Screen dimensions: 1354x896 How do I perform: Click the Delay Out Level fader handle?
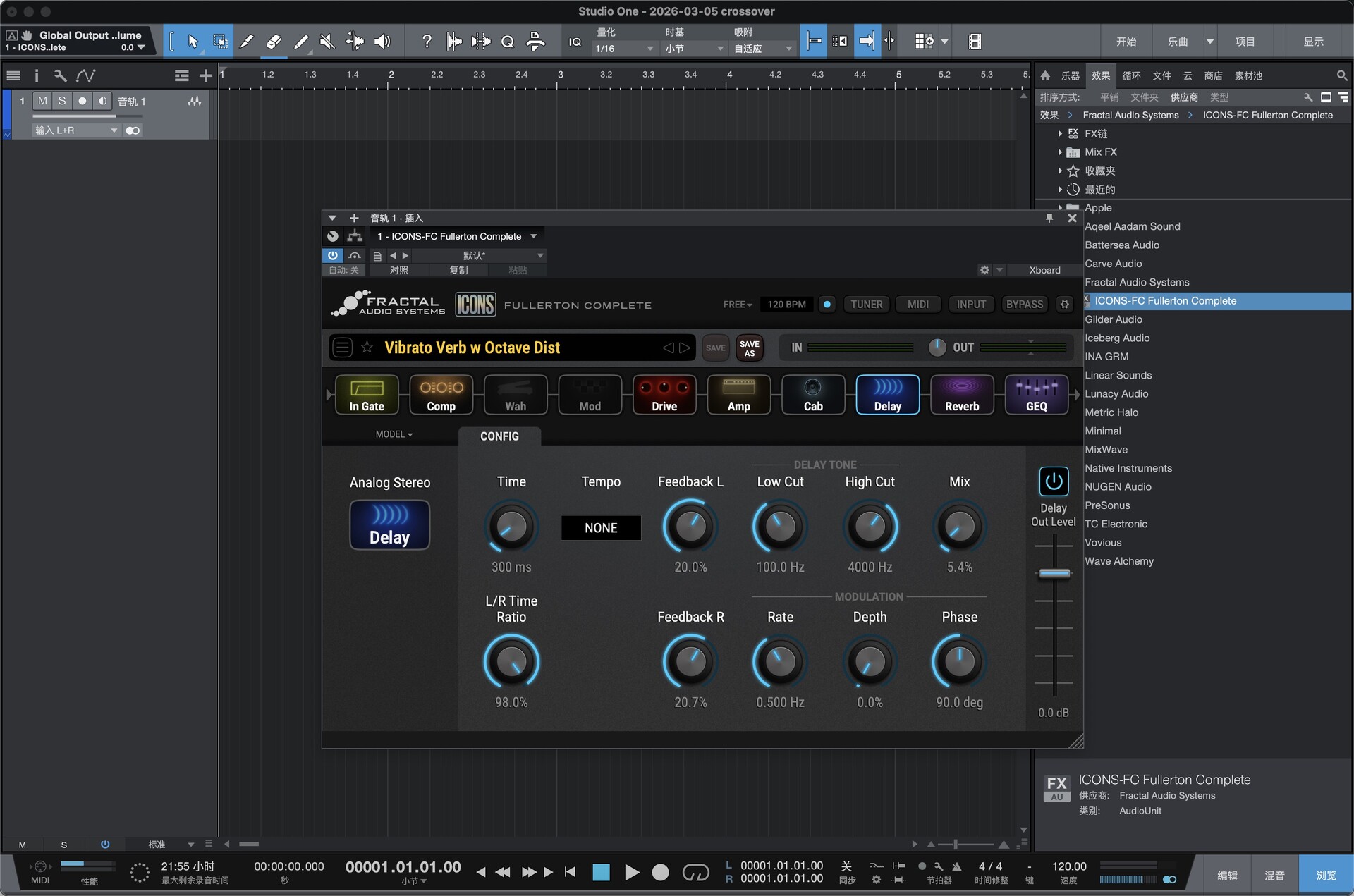1054,573
